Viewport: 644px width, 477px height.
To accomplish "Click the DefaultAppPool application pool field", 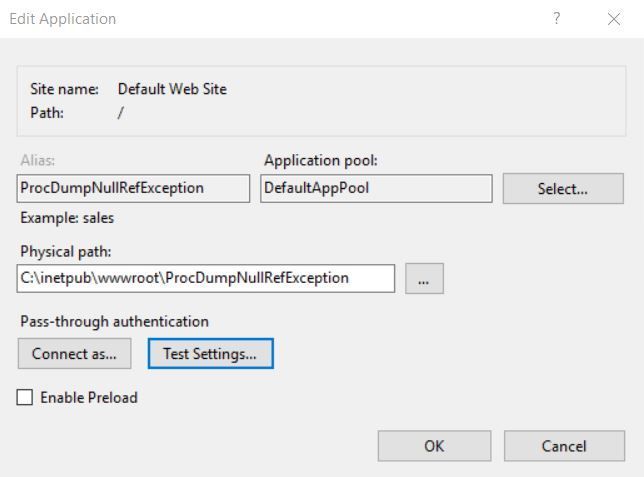I will tap(375, 188).
